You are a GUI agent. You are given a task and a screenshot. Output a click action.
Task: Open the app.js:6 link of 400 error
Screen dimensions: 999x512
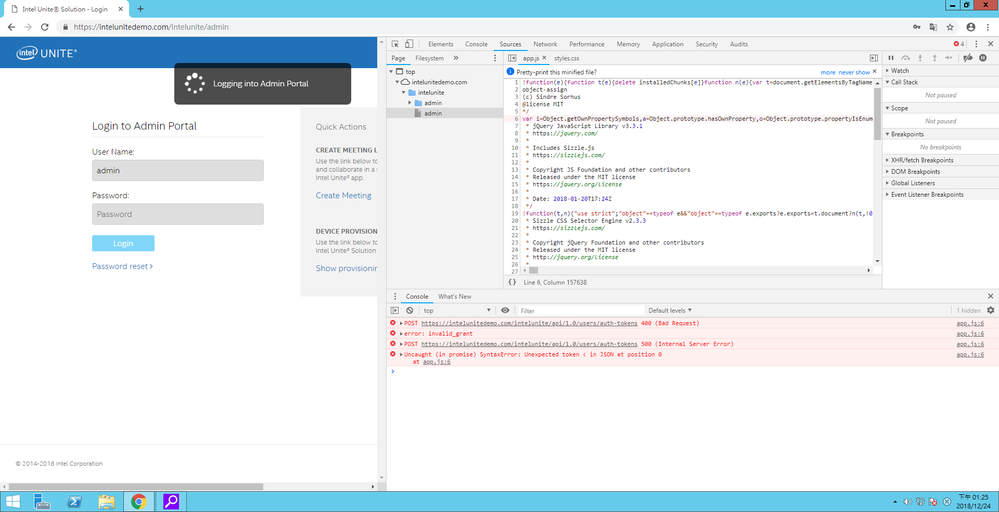(x=970, y=324)
